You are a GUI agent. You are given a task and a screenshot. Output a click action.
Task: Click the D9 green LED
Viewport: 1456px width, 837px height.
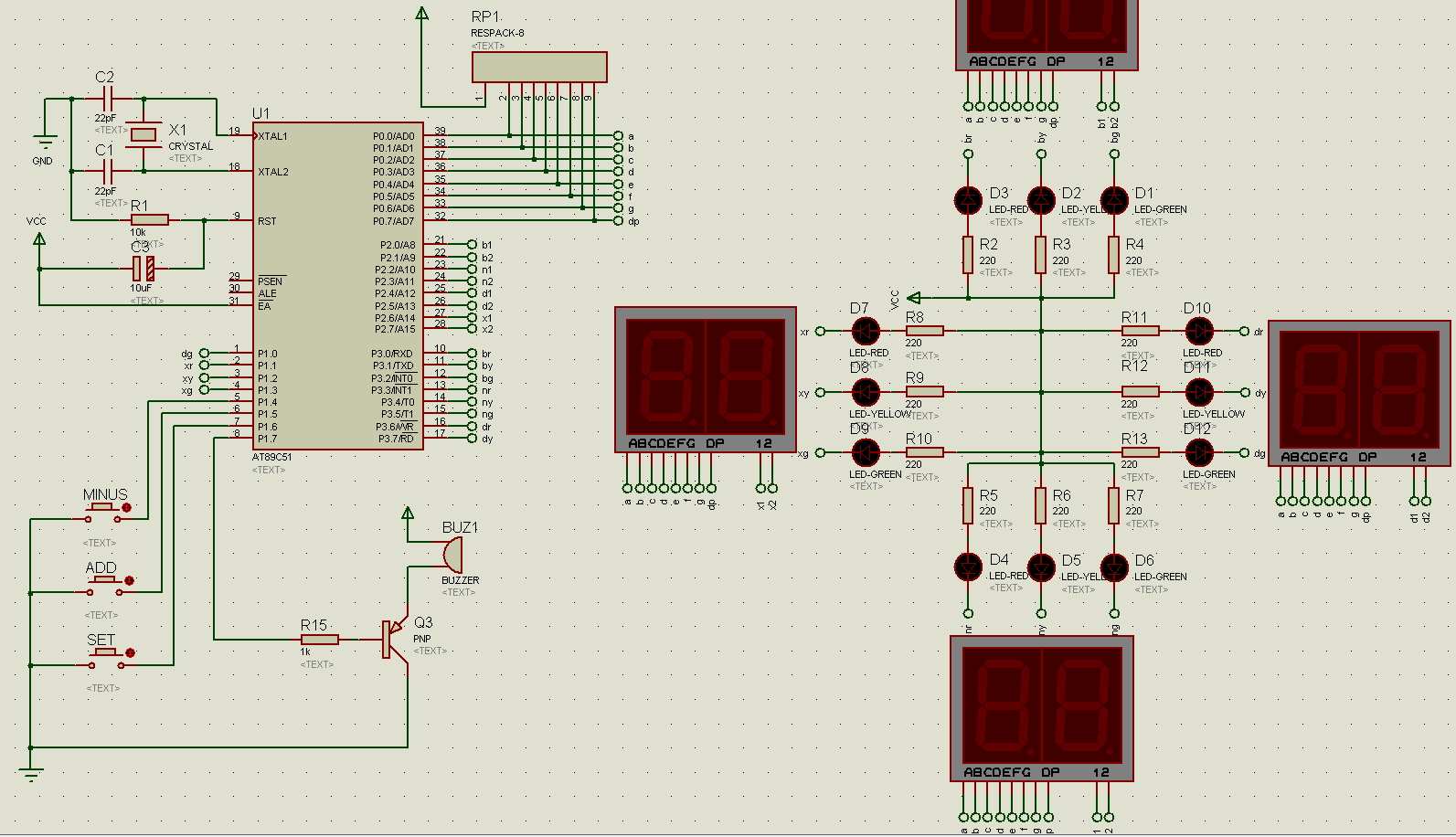[866, 452]
